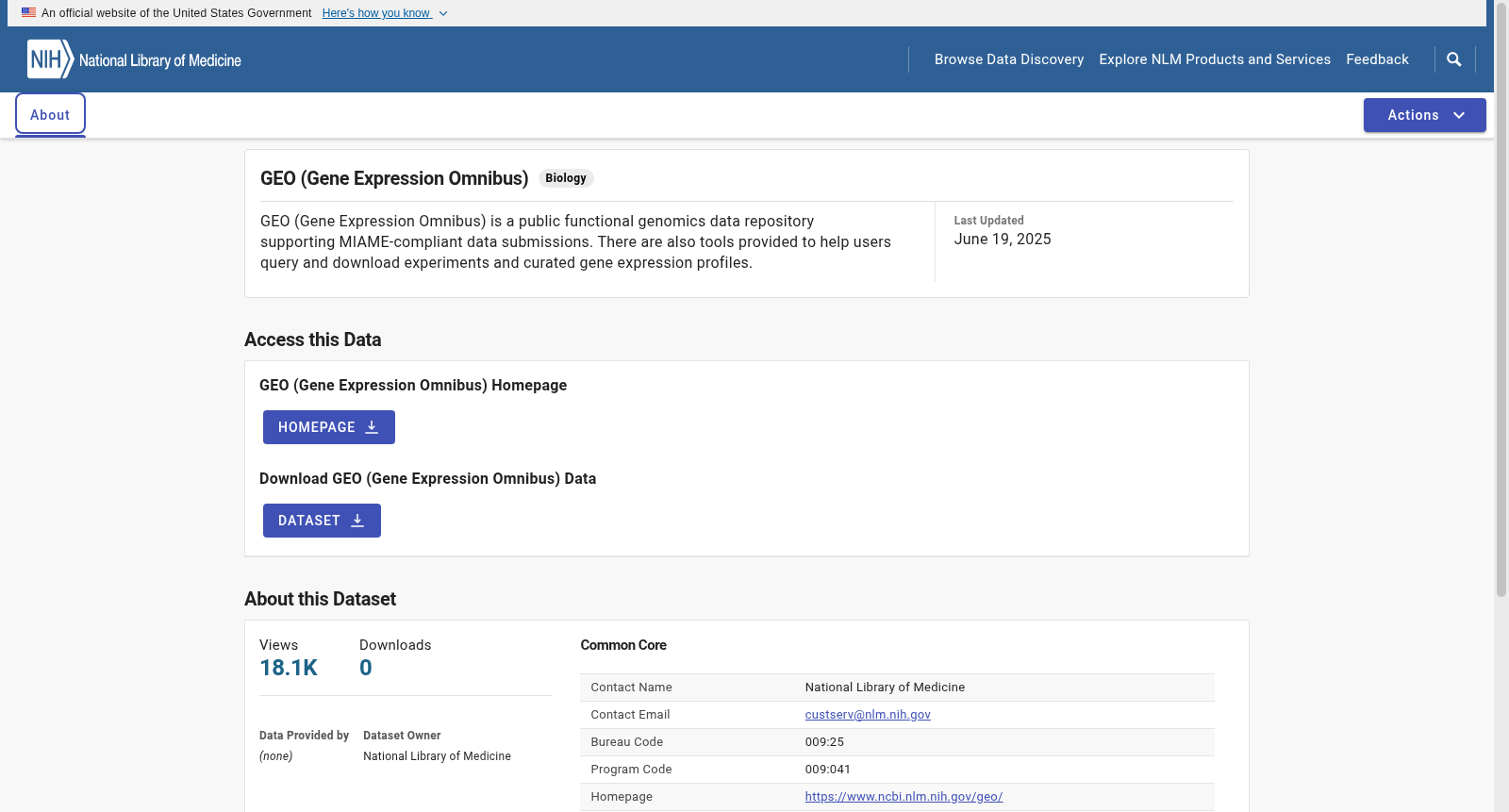Screen dimensions: 1509x812
Task: Click the US flag icon in banner
Action: (29, 13)
